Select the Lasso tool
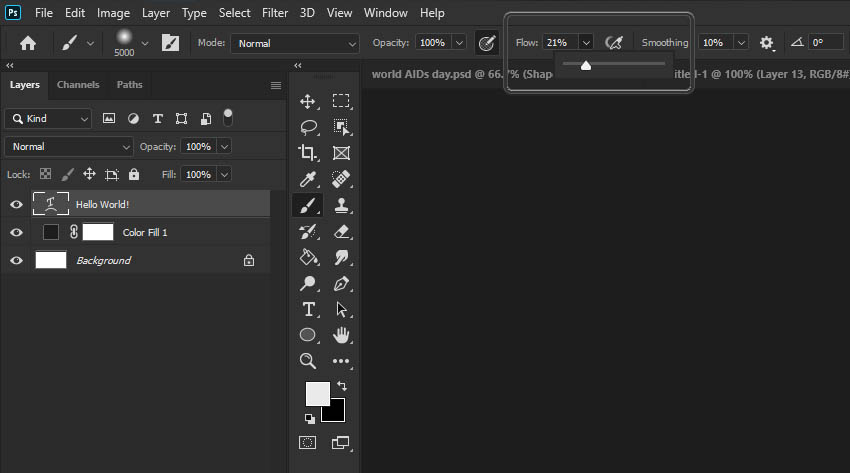This screenshot has width=850, height=473. 308,127
